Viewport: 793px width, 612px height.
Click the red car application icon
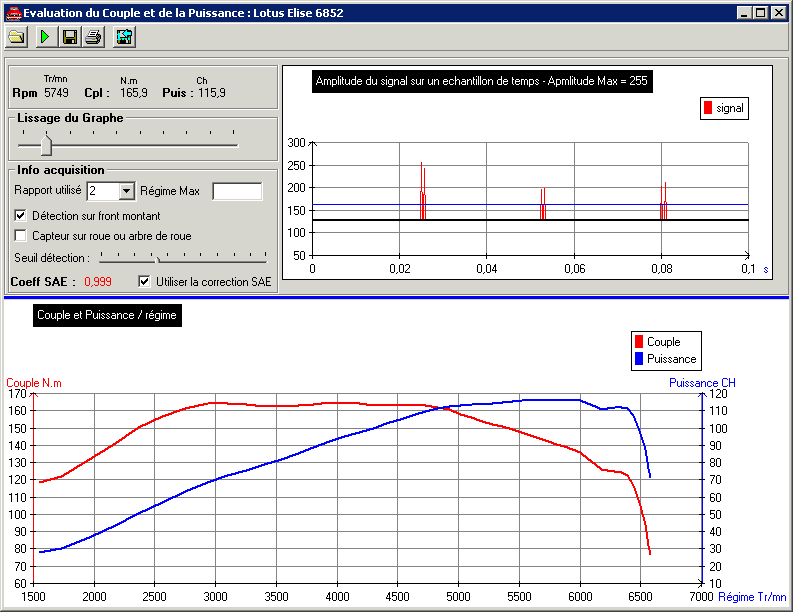coord(11,11)
